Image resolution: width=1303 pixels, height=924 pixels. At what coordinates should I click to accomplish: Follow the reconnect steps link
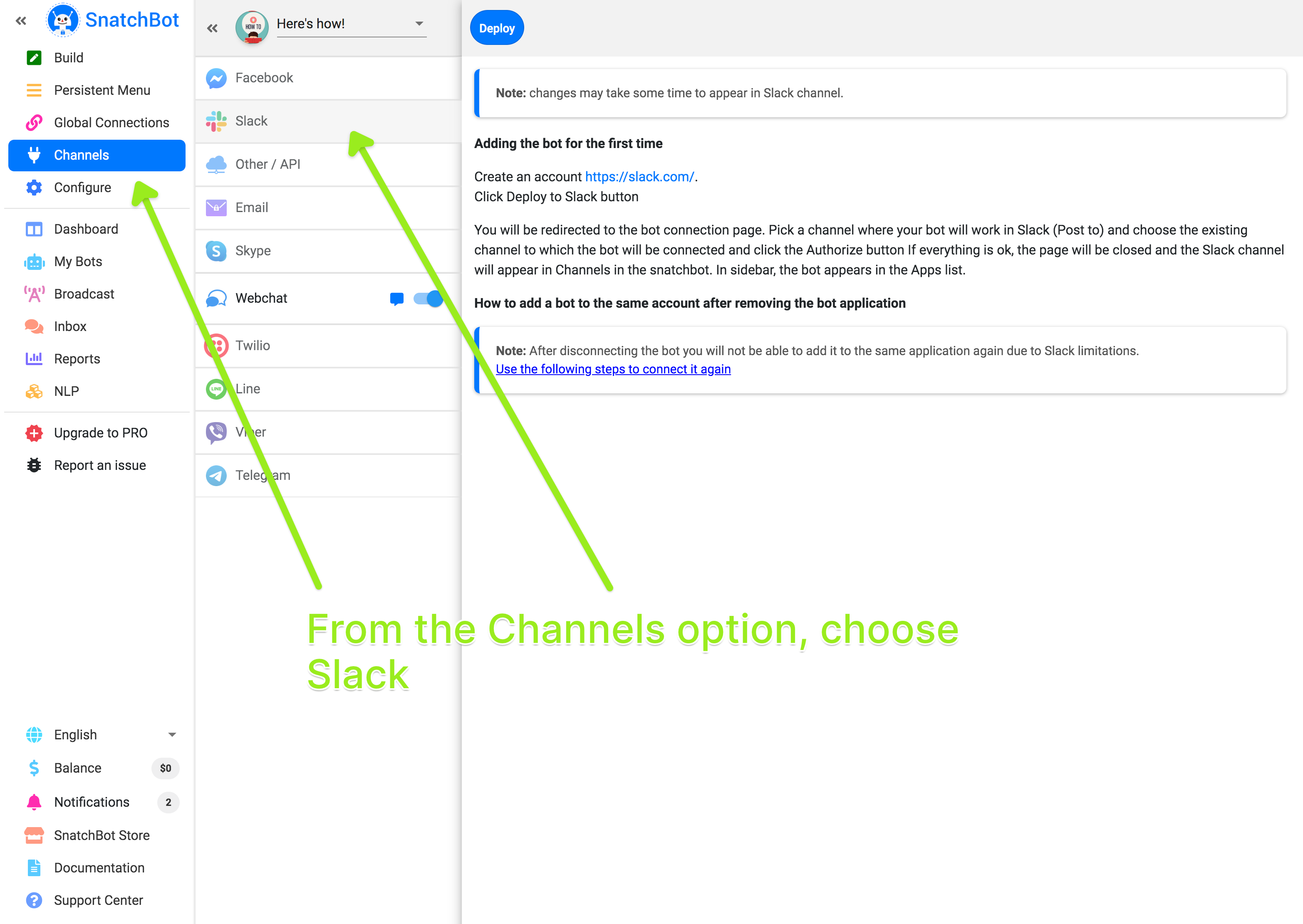(x=612, y=369)
